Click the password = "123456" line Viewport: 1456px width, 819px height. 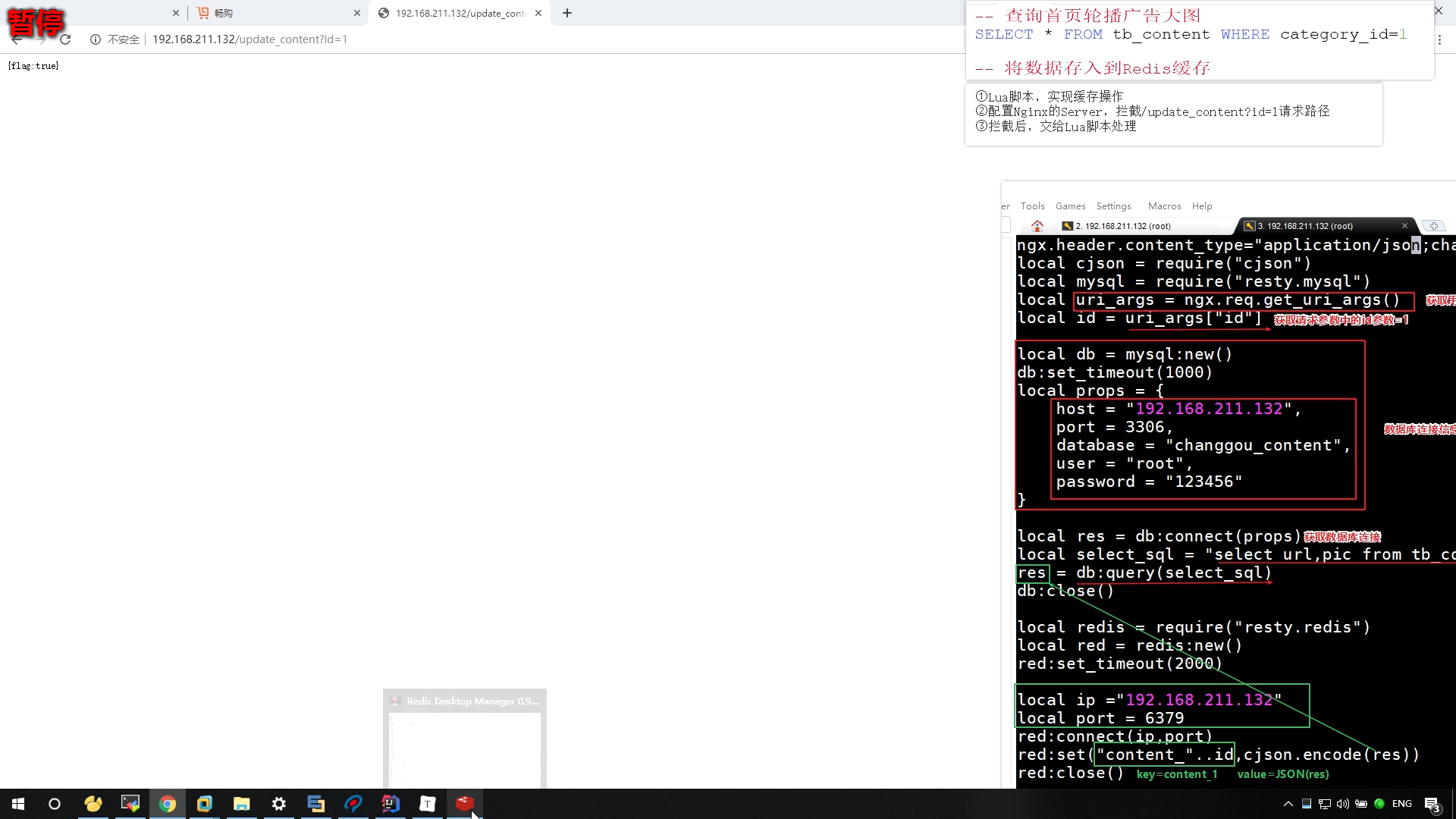[x=1149, y=482]
